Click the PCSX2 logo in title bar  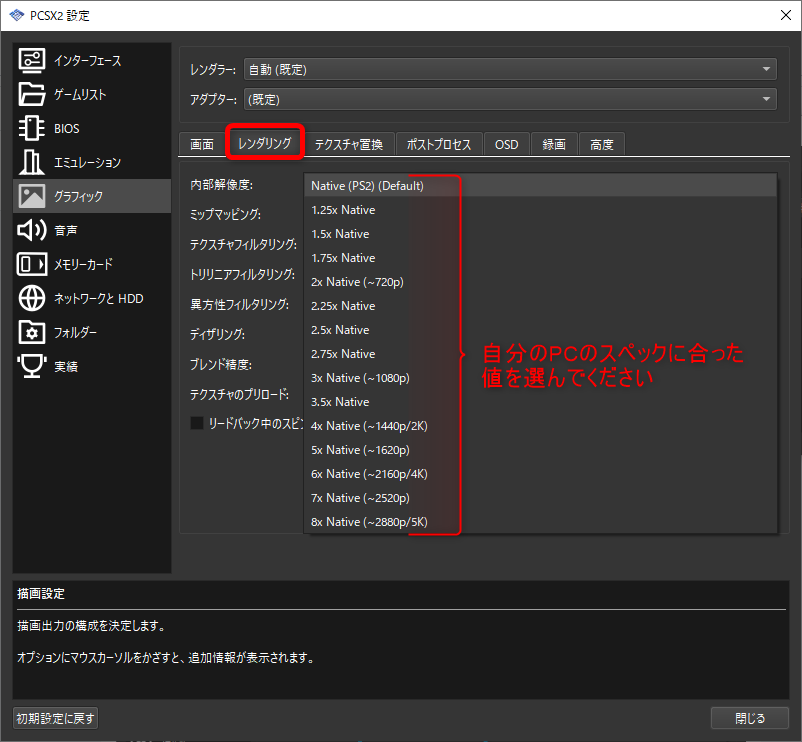point(16,15)
